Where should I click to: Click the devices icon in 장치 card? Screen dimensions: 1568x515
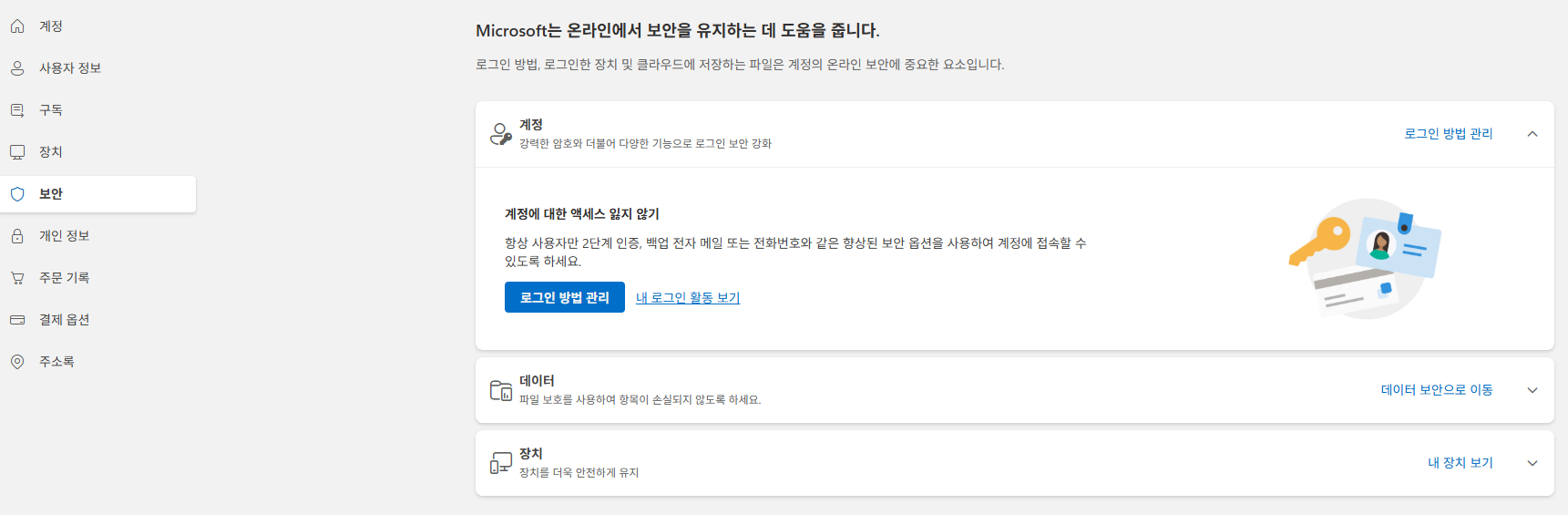tap(501, 463)
